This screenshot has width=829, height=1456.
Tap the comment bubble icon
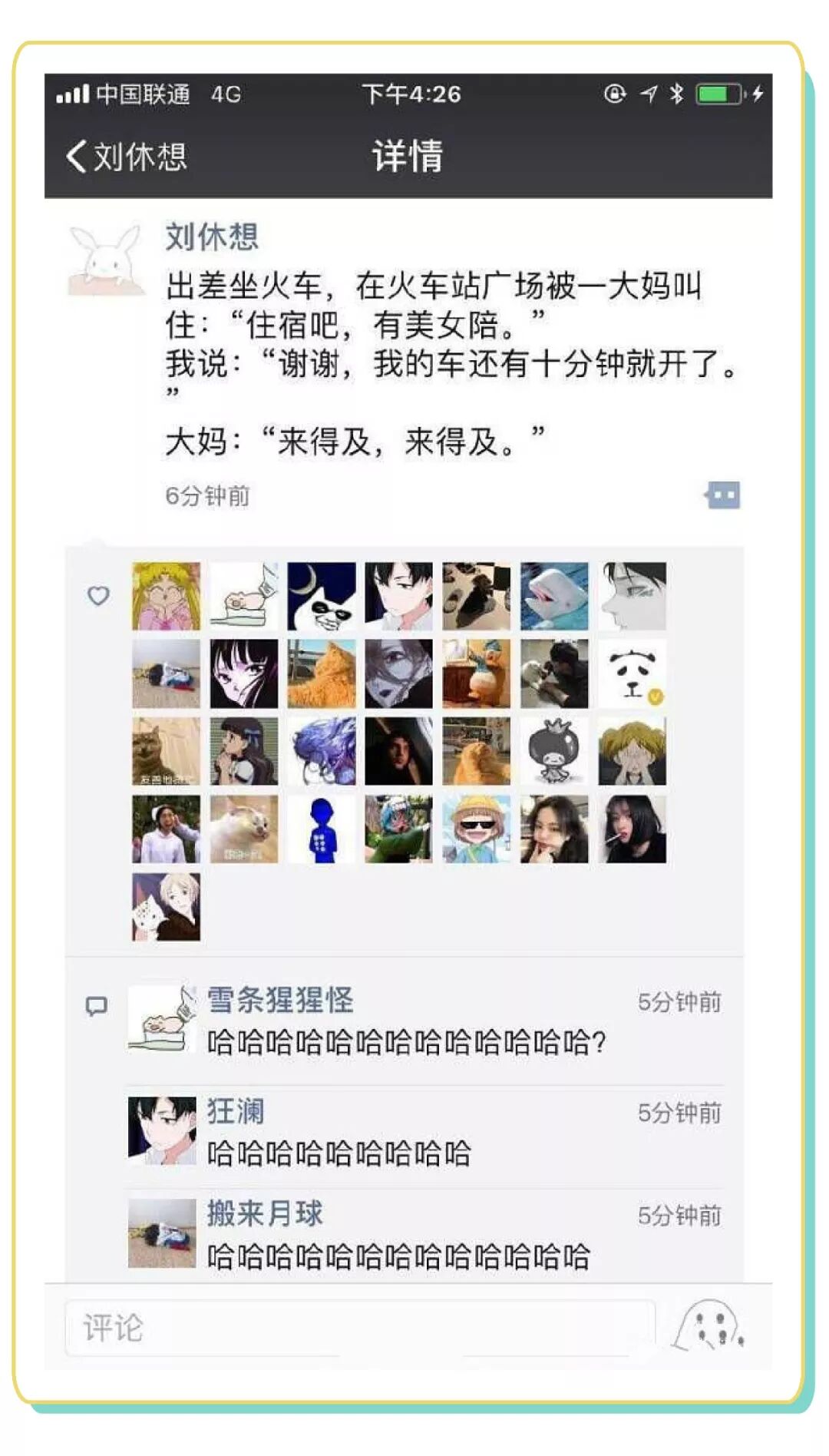point(96,1006)
